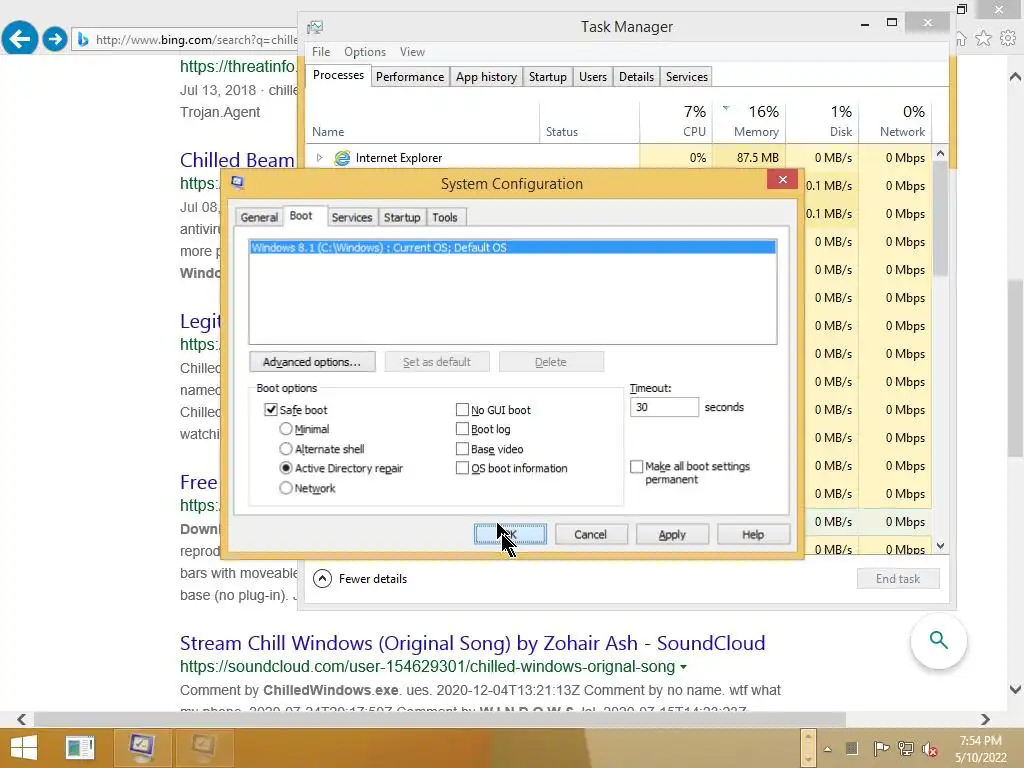Open the General tab in System Configuration

[259, 217]
